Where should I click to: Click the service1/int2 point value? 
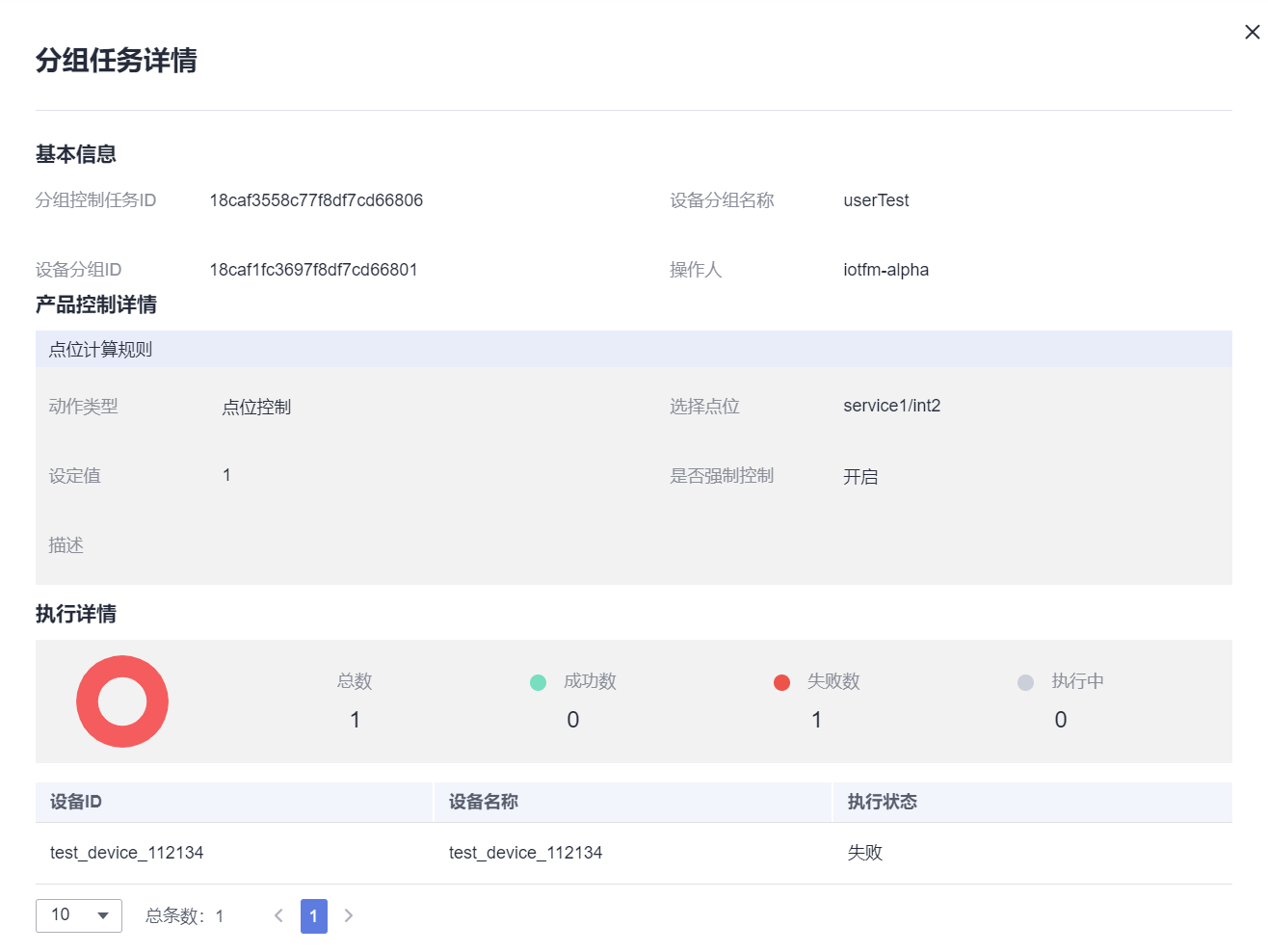click(x=891, y=406)
